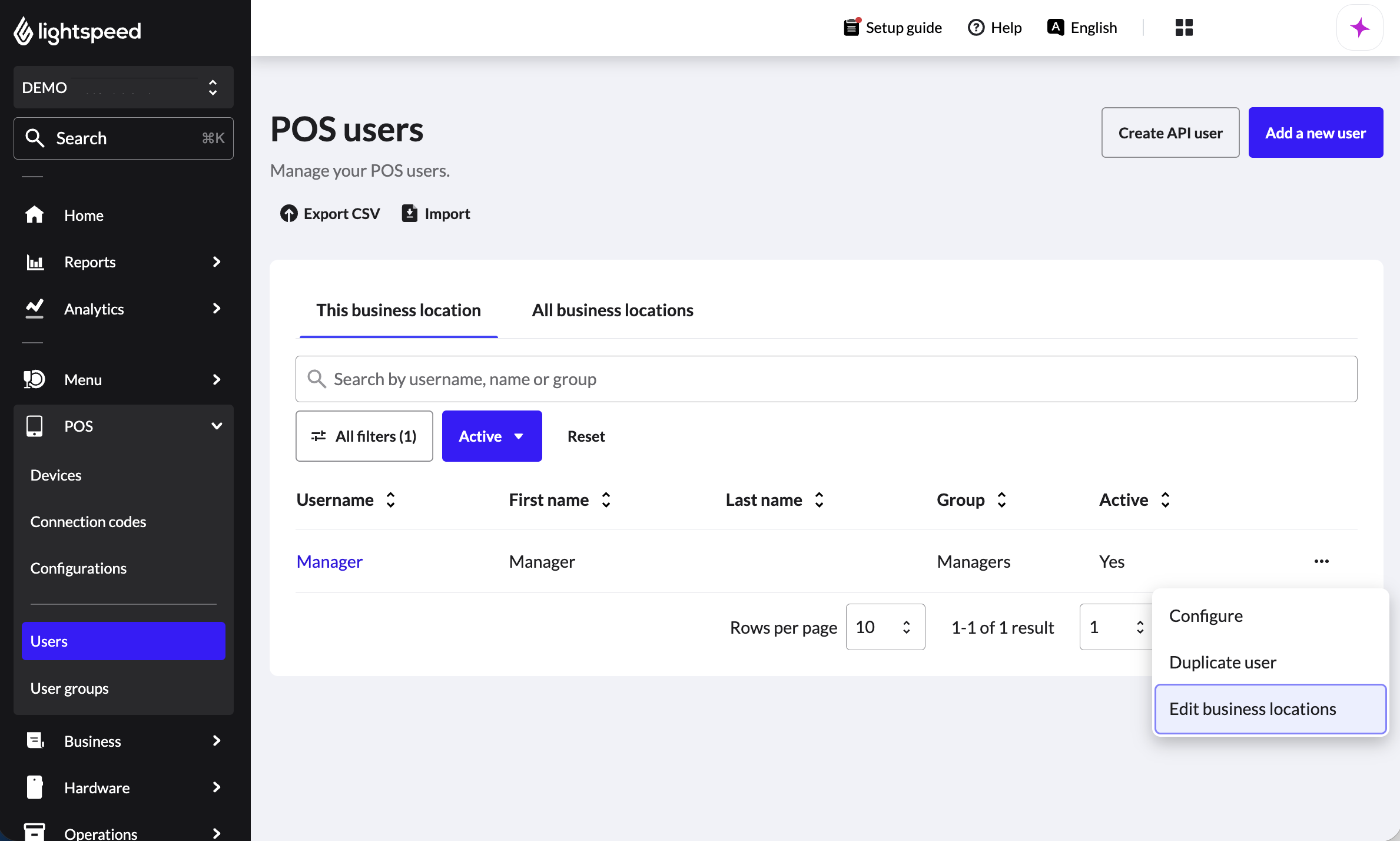This screenshot has width=1400, height=841.
Task: Open Devices under POS
Action: click(124, 475)
